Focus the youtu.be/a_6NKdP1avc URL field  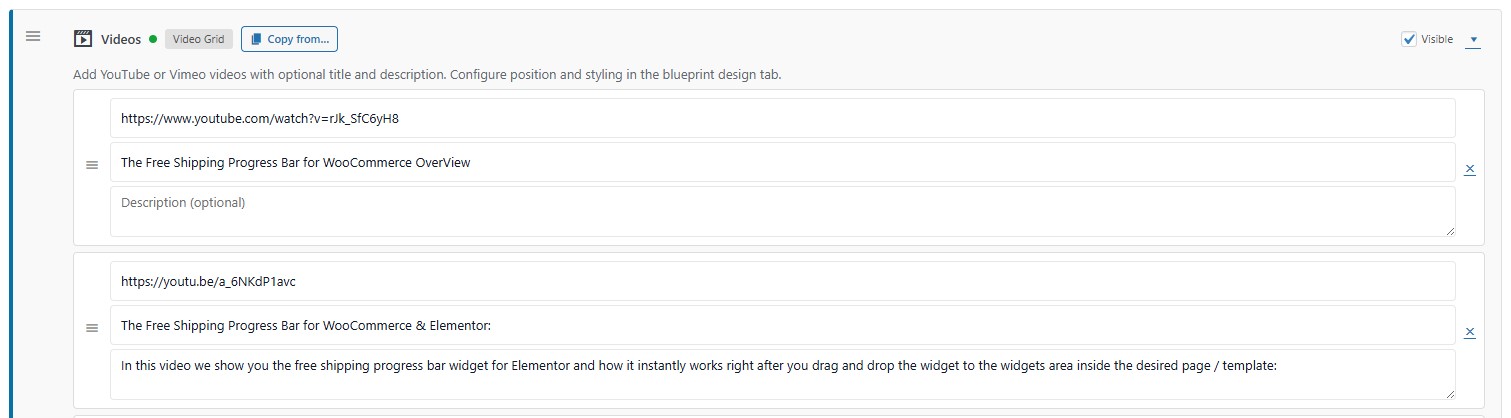[782, 281]
